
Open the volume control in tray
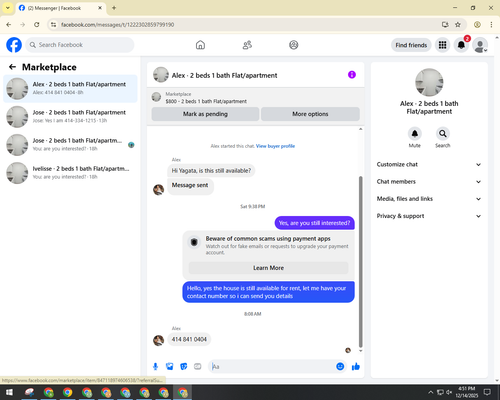pyautogui.click(x=449, y=392)
